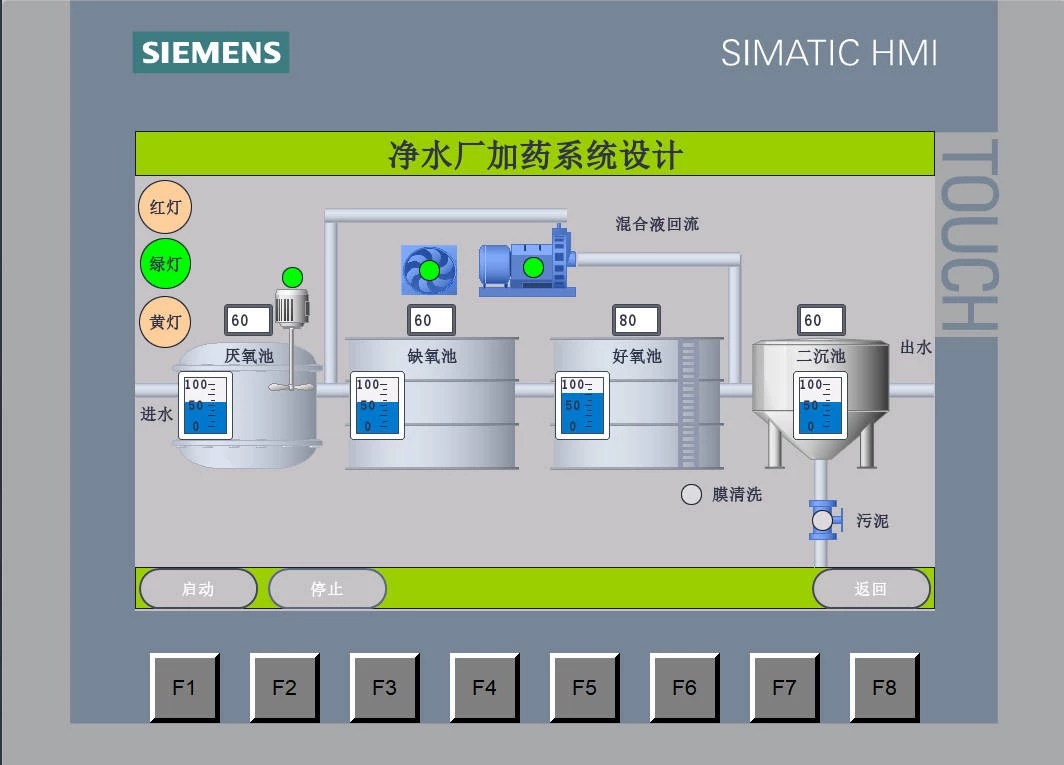Click the 红灯 red lamp indicator
Screen dimensions: 1064x765
[x=165, y=207]
